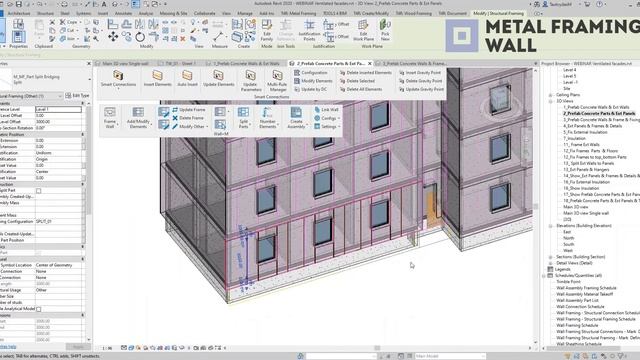The height and width of the screenshot is (360, 640).
Task: Expand the Ceiling Plans tree node
Action: (x=550, y=95)
